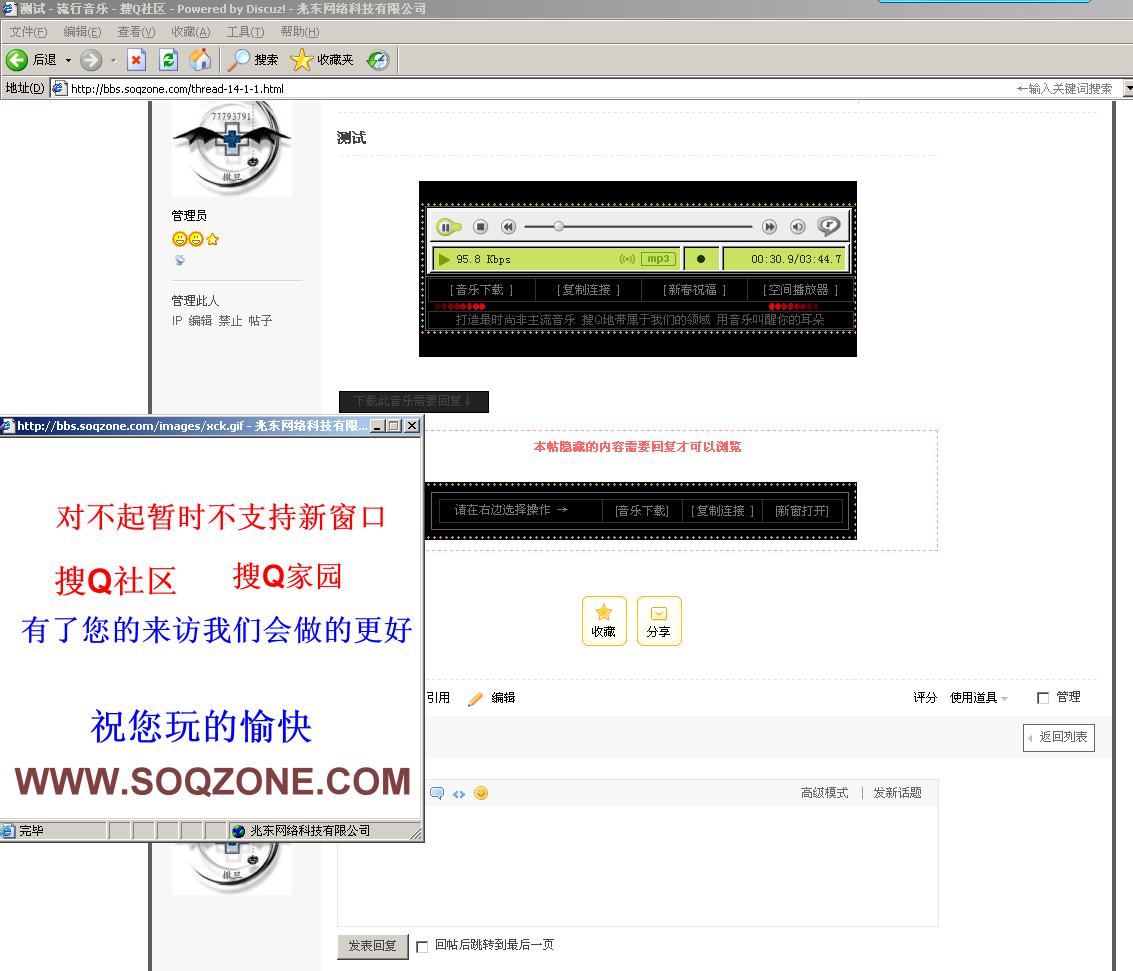This screenshot has width=1133, height=971.
Task: Click the 高级模式 link
Action: tap(824, 793)
